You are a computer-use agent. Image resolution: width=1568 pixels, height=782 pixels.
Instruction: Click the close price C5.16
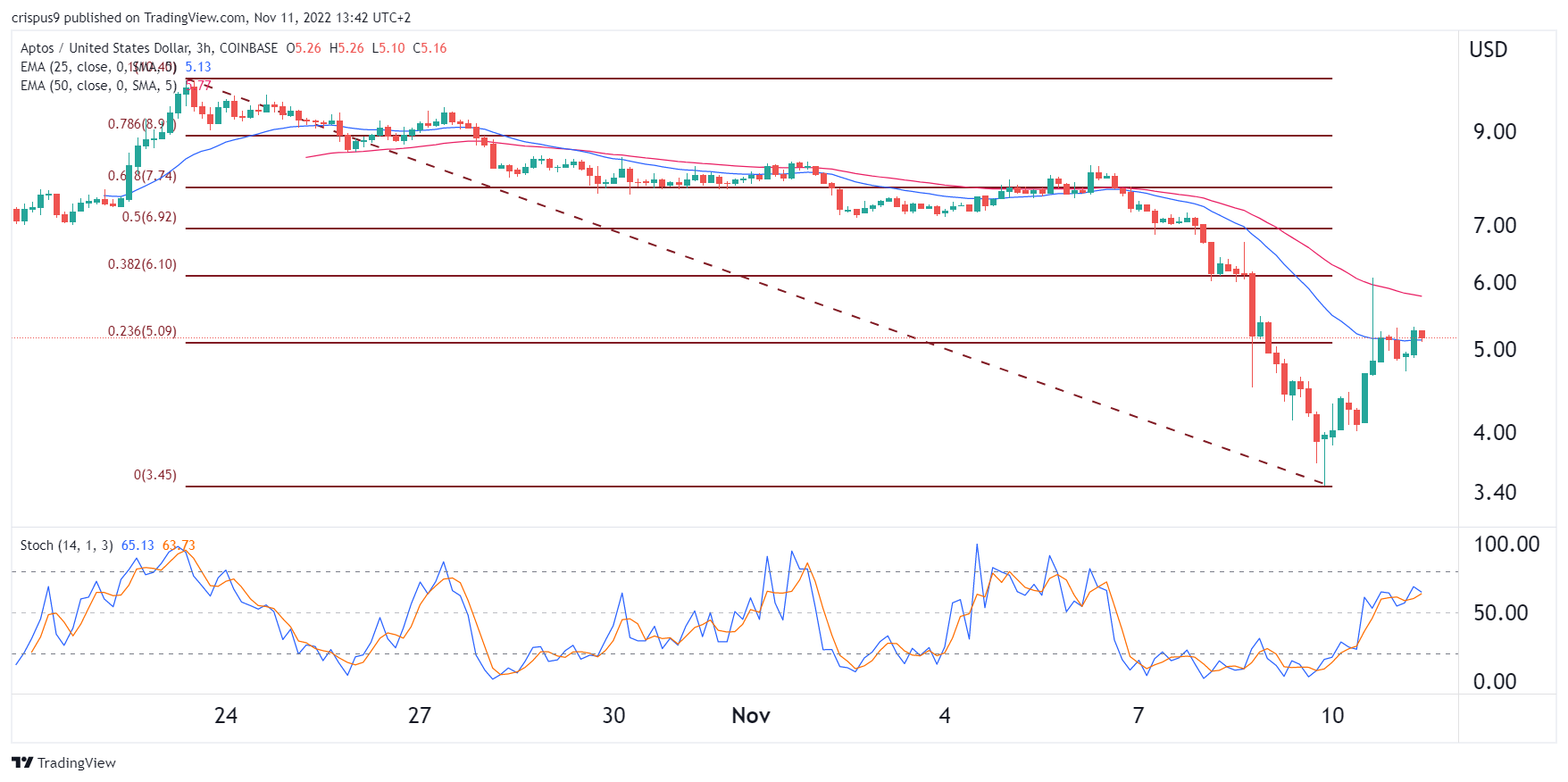430,48
